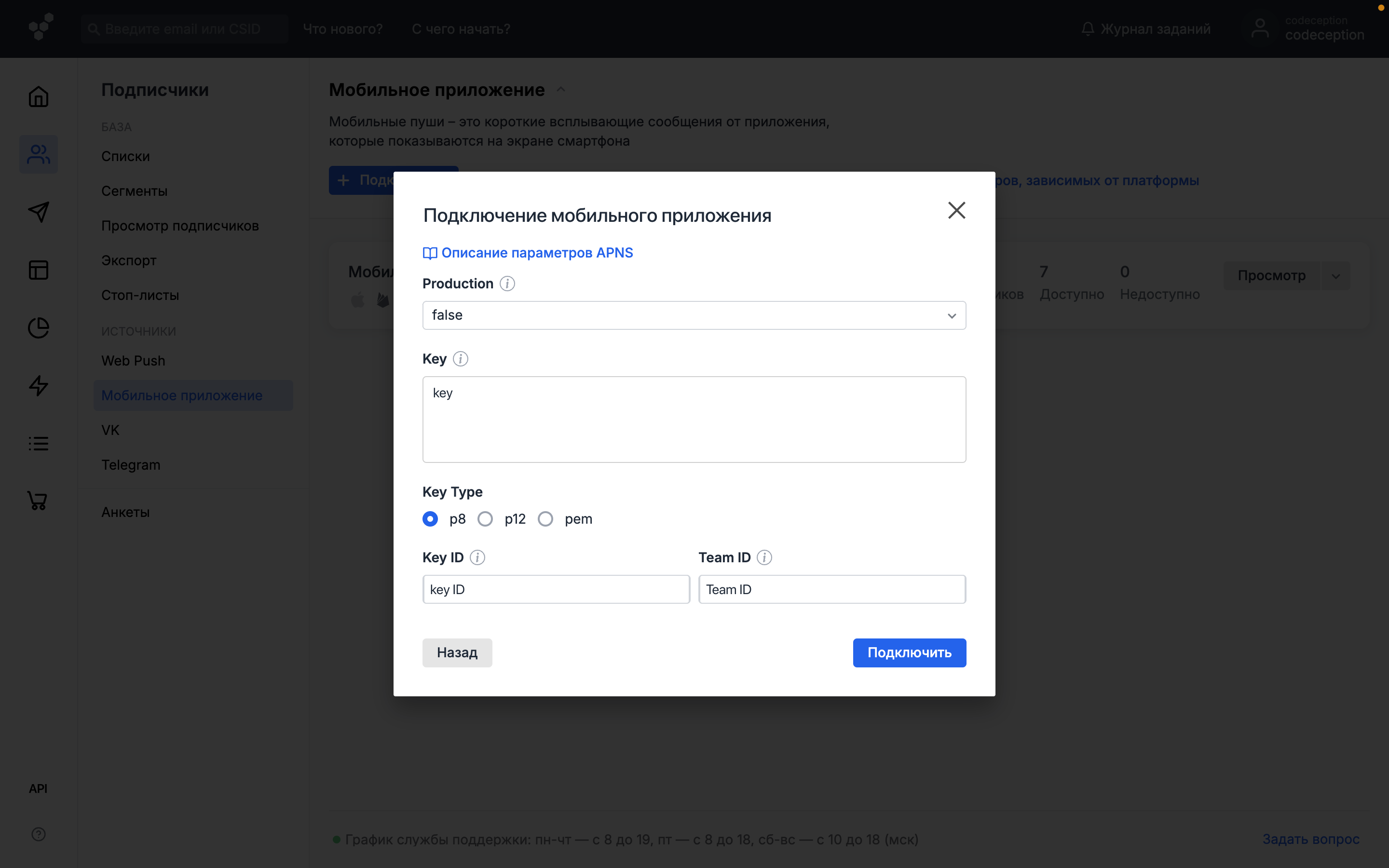Open the paper plane campaigns icon
This screenshot has width=1389, height=868.
39,212
